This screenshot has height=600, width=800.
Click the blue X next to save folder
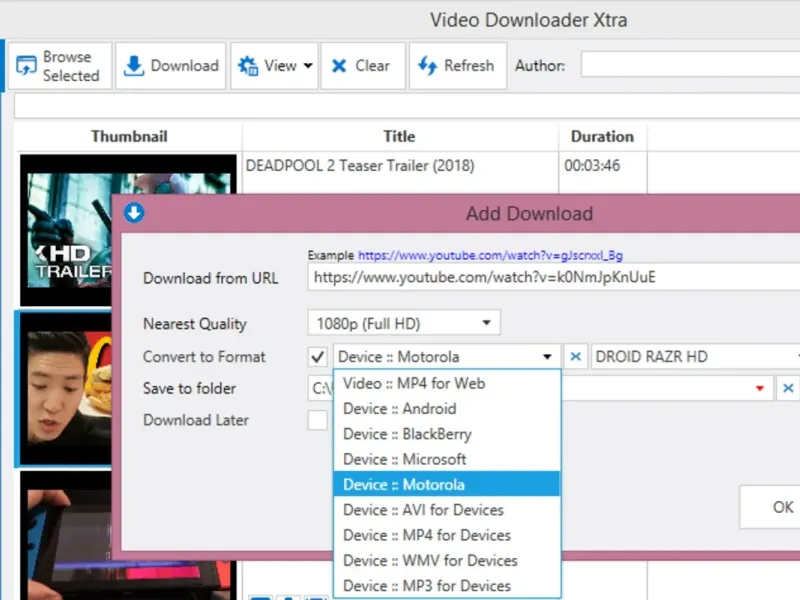pyautogui.click(x=788, y=388)
